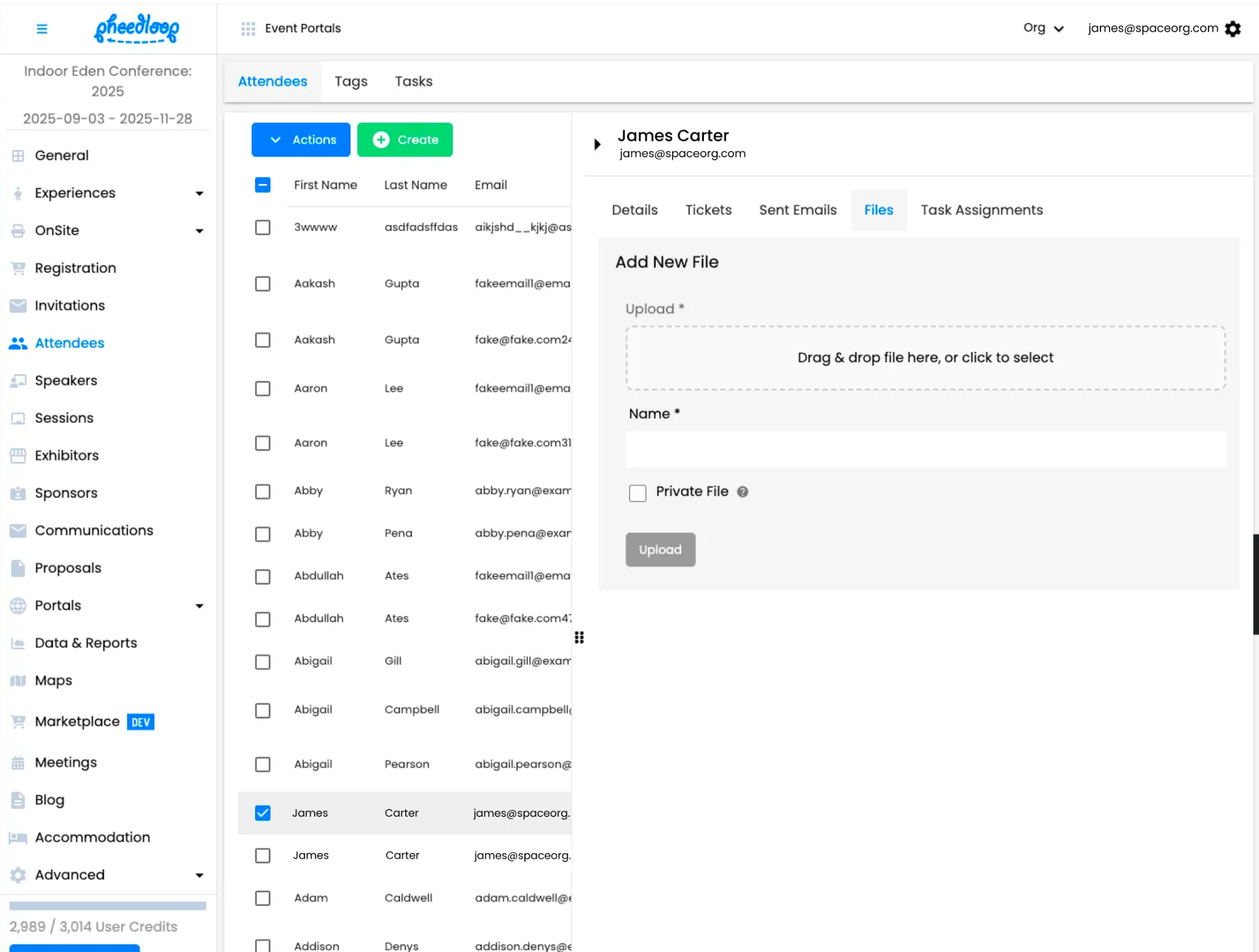Screen dimensions: 1259x952
Task: Click the file Name input field
Action: (925, 449)
